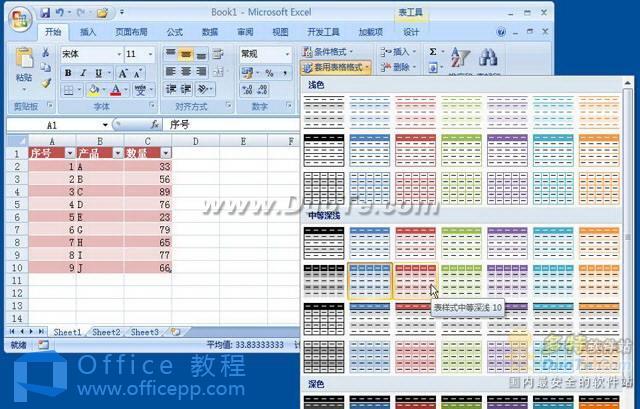The image size is (640, 409).
Task: Open 条件格式 conditional formatting menu
Action: (328, 52)
